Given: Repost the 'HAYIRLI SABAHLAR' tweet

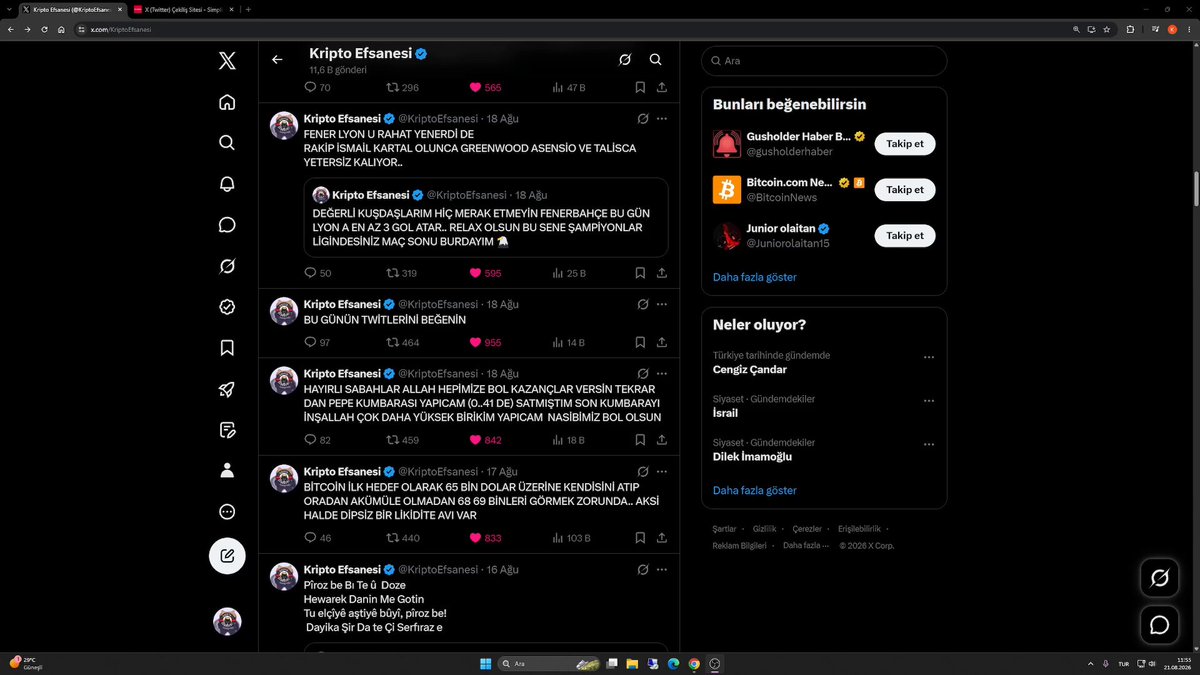Looking at the screenshot, I should click(x=393, y=440).
